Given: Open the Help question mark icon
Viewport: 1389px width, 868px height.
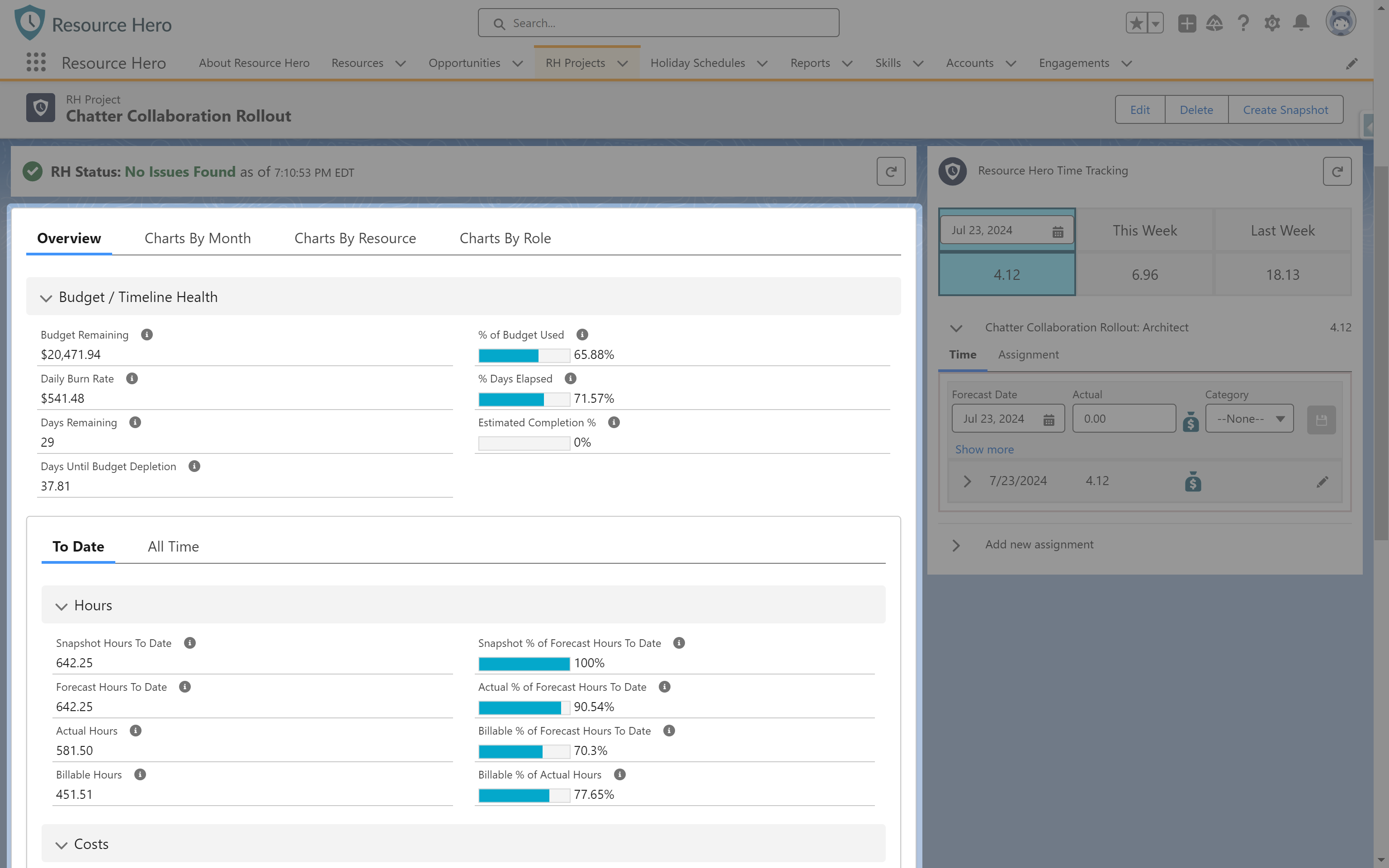Looking at the screenshot, I should click(x=1243, y=23).
